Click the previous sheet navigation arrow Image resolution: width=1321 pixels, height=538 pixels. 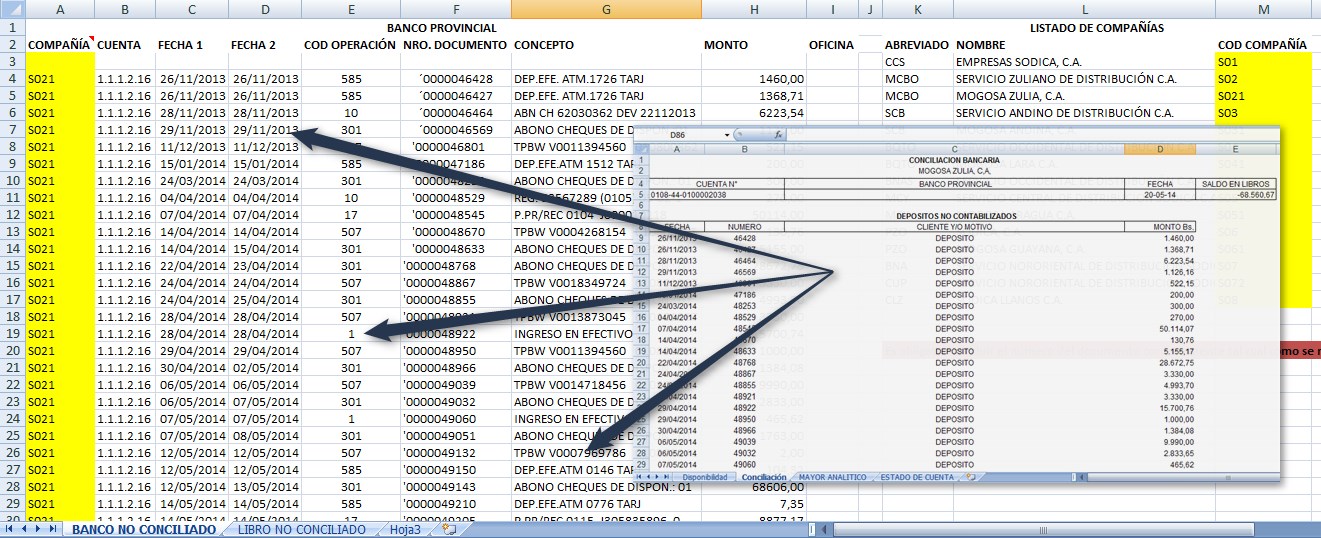(23, 529)
